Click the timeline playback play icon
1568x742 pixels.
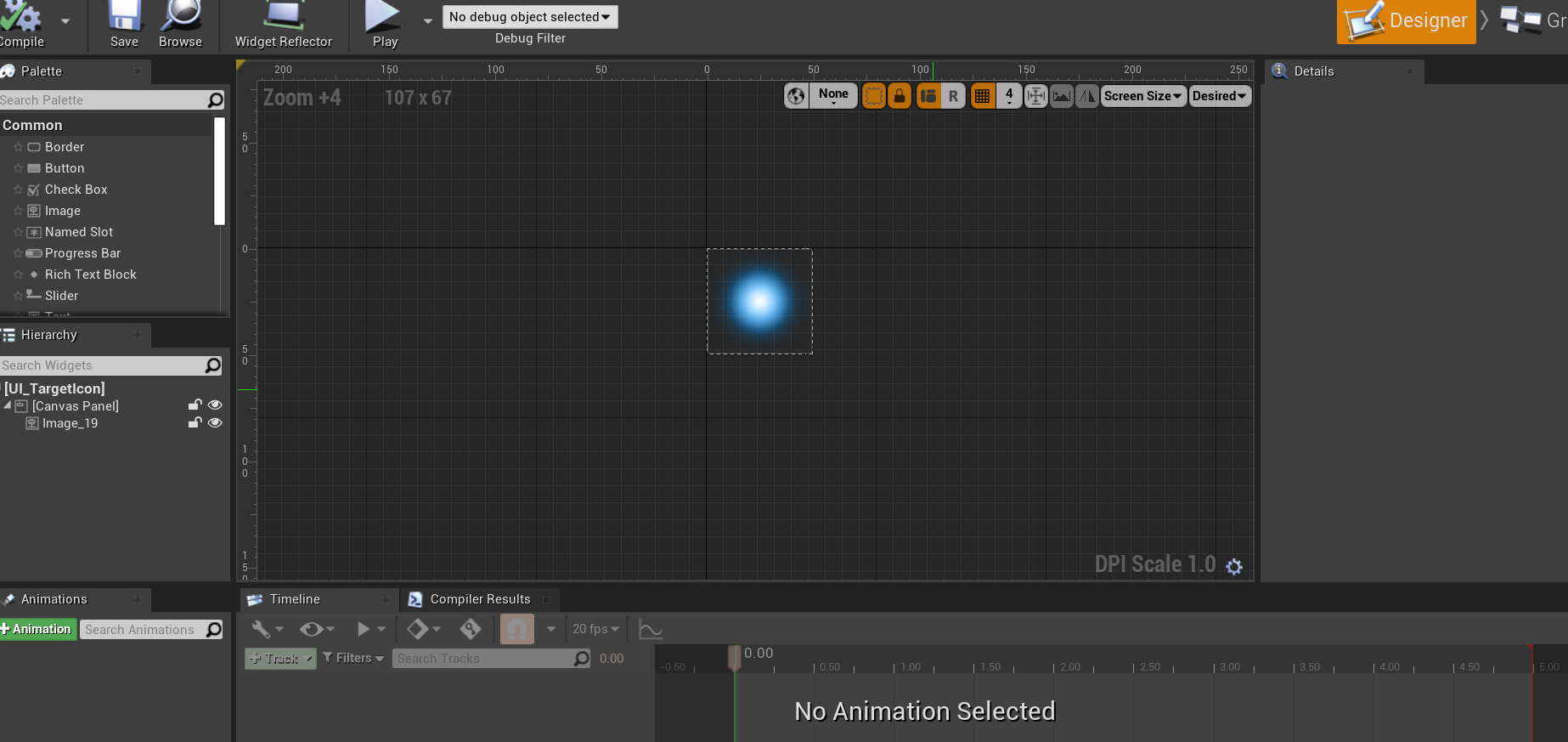tap(364, 629)
